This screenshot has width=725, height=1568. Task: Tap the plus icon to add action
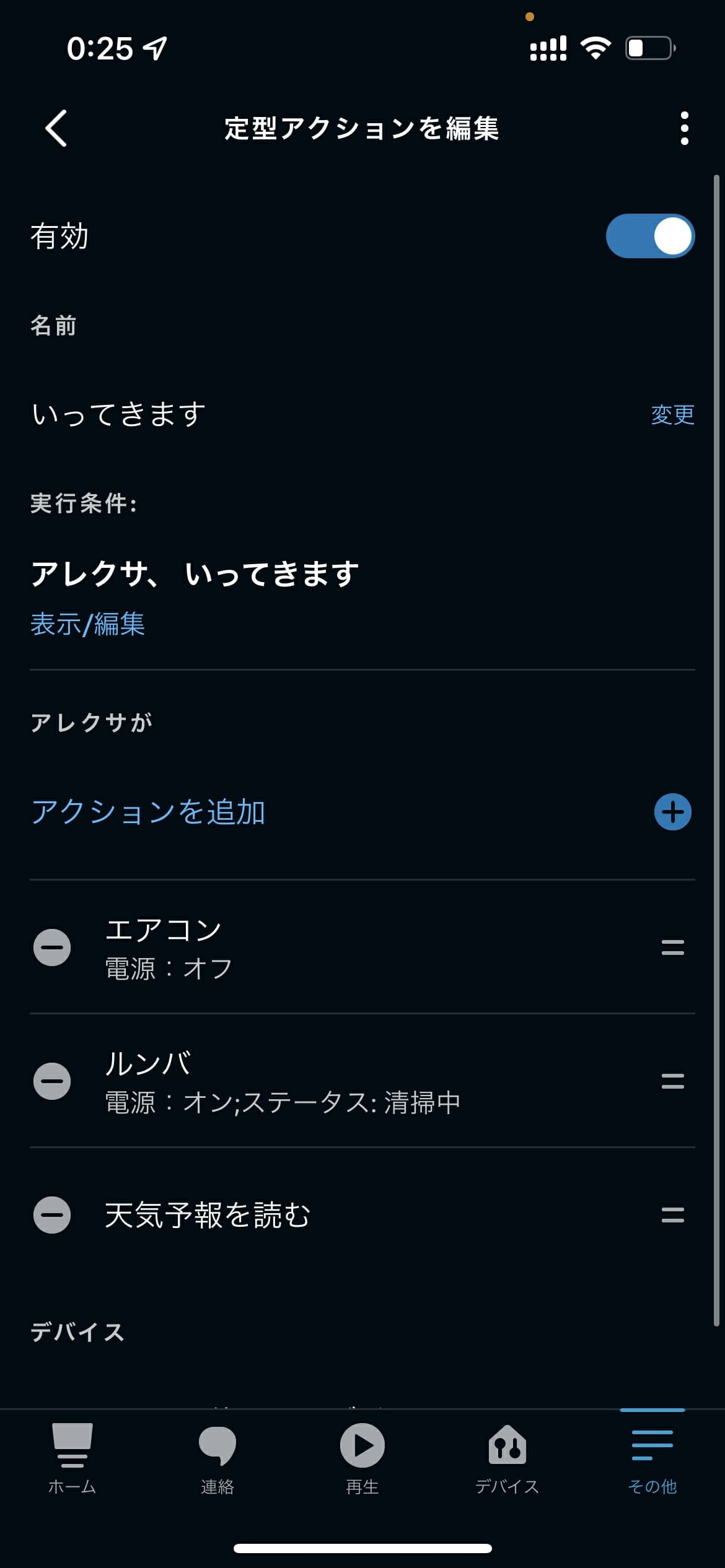[x=672, y=812]
